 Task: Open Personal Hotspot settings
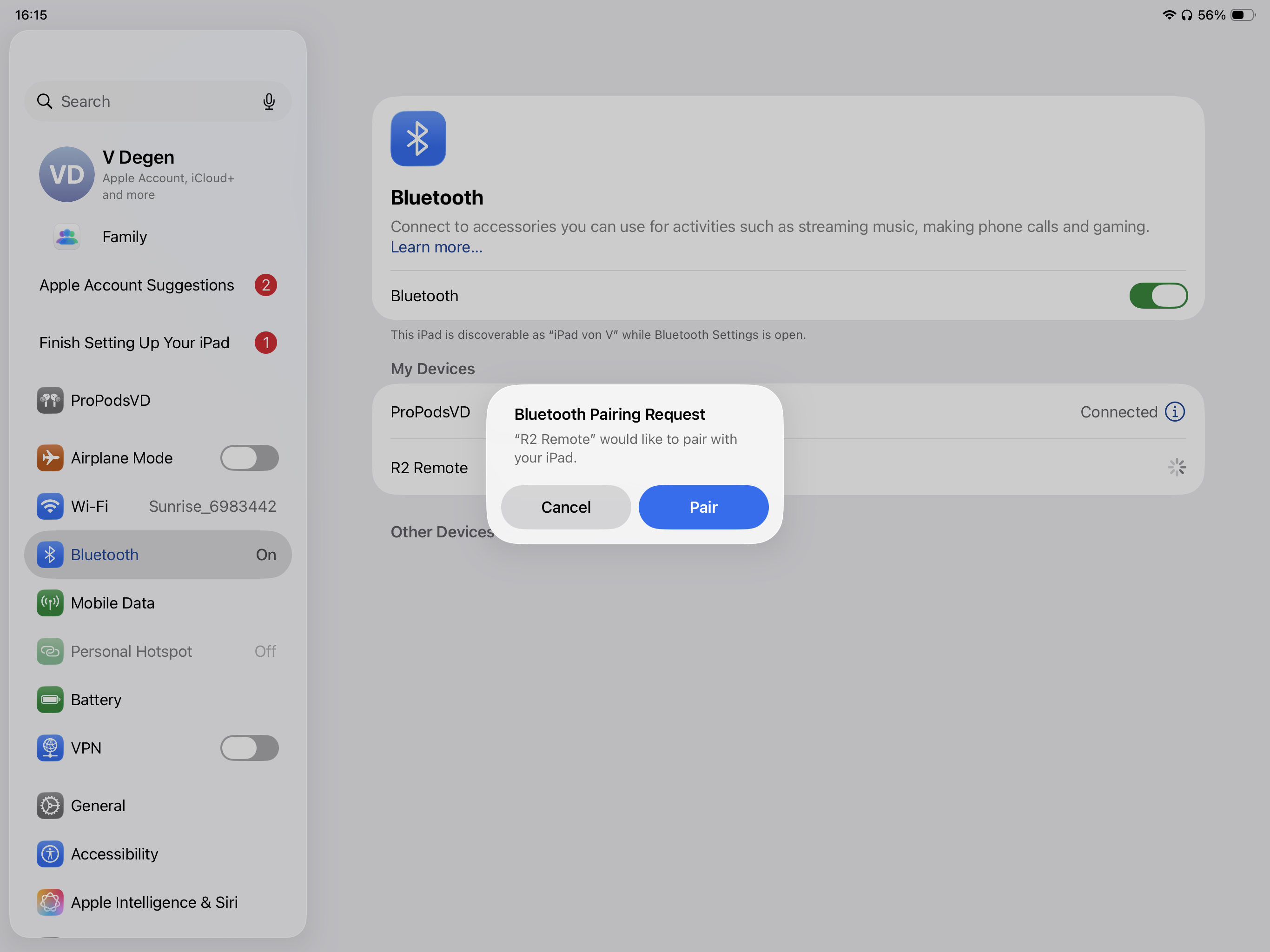158,651
